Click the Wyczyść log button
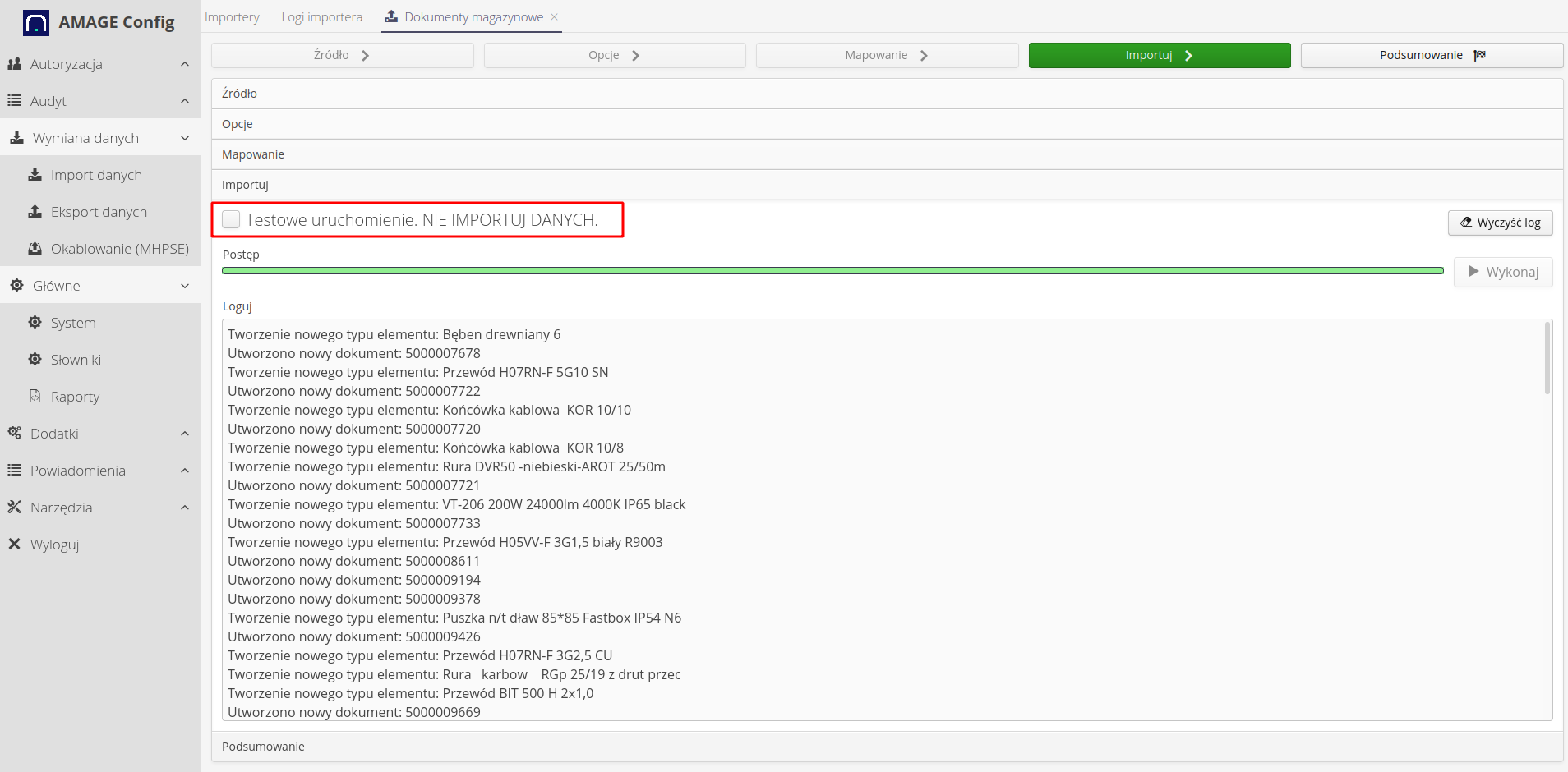 point(1500,223)
